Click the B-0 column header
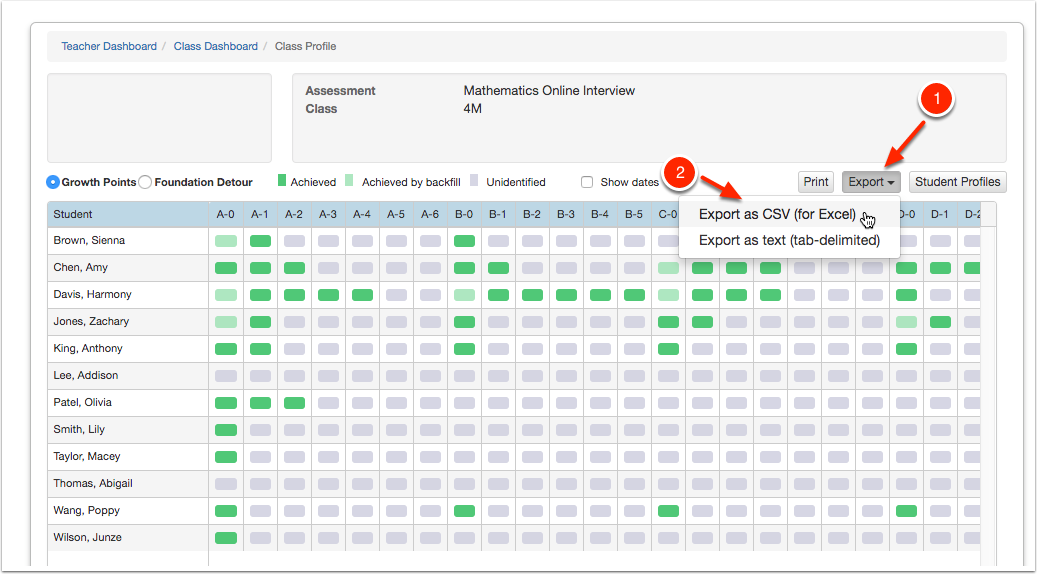 pos(464,214)
